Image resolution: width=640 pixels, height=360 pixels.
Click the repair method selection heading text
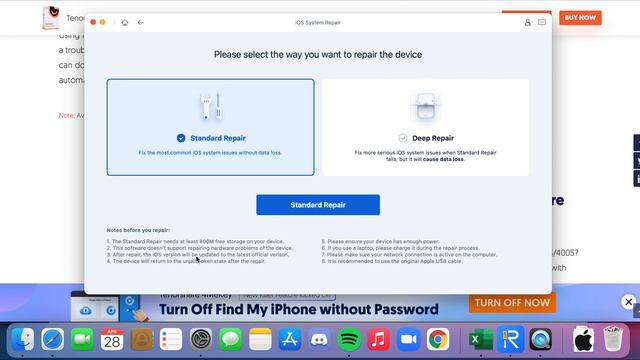tap(318, 54)
